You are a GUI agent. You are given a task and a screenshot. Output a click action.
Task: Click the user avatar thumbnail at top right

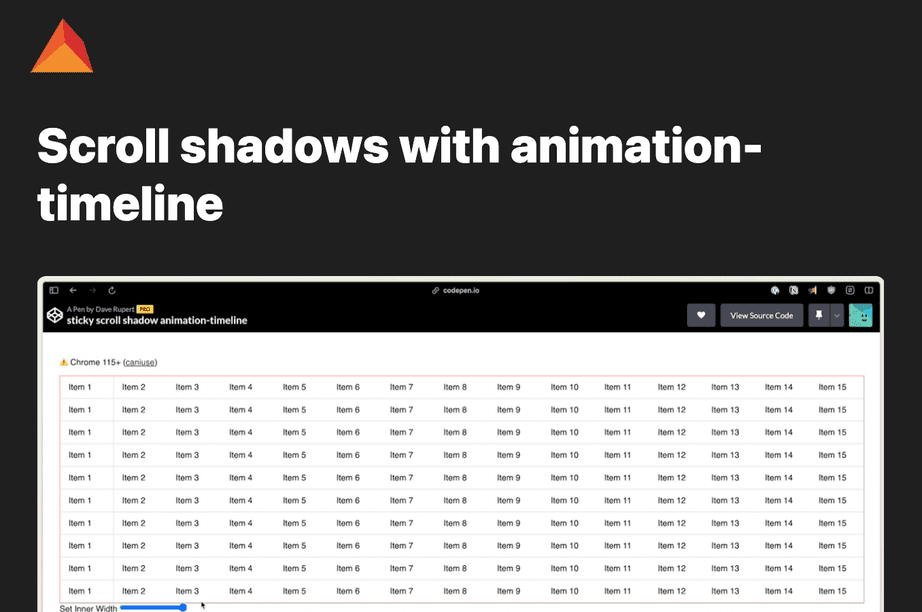point(861,315)
